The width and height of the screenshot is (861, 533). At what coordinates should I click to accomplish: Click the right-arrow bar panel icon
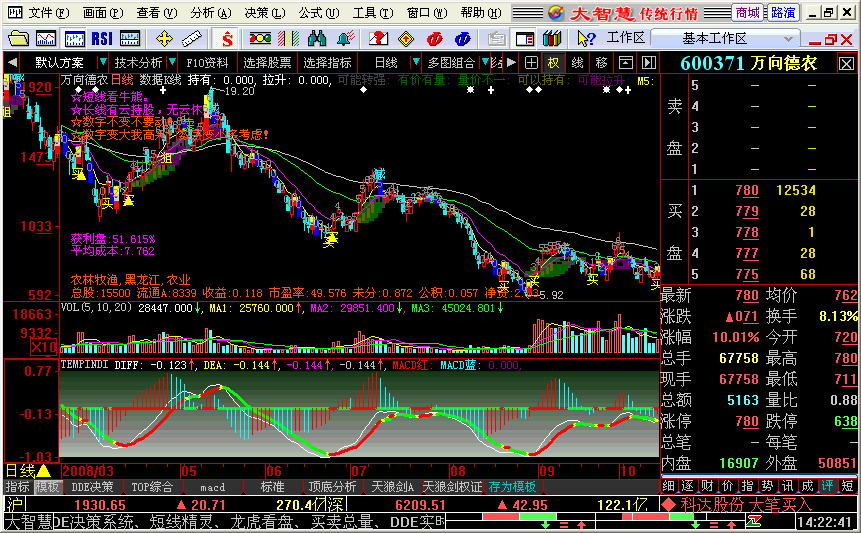point(649,63)
